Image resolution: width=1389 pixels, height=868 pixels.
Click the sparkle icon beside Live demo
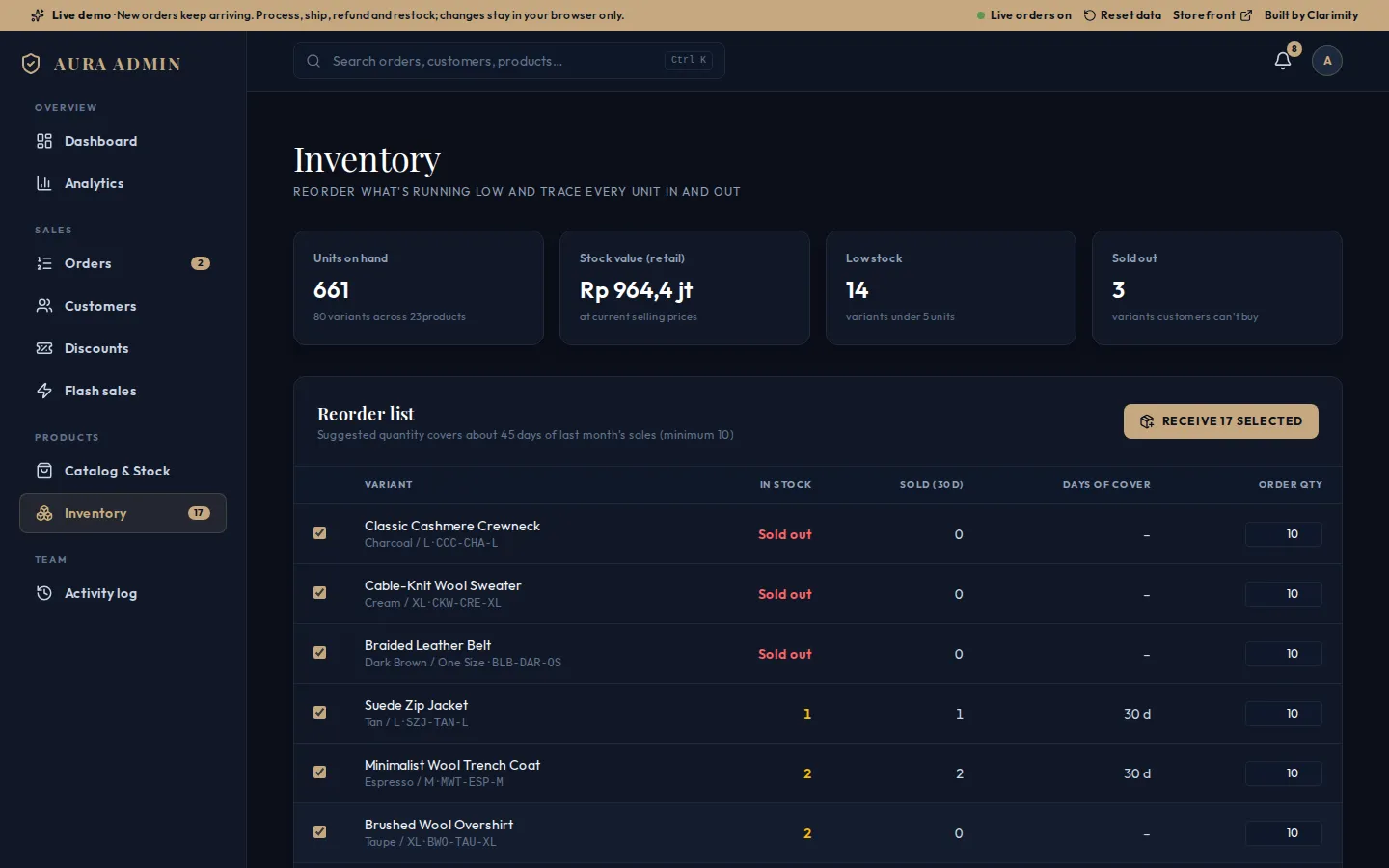click(38, 15)
